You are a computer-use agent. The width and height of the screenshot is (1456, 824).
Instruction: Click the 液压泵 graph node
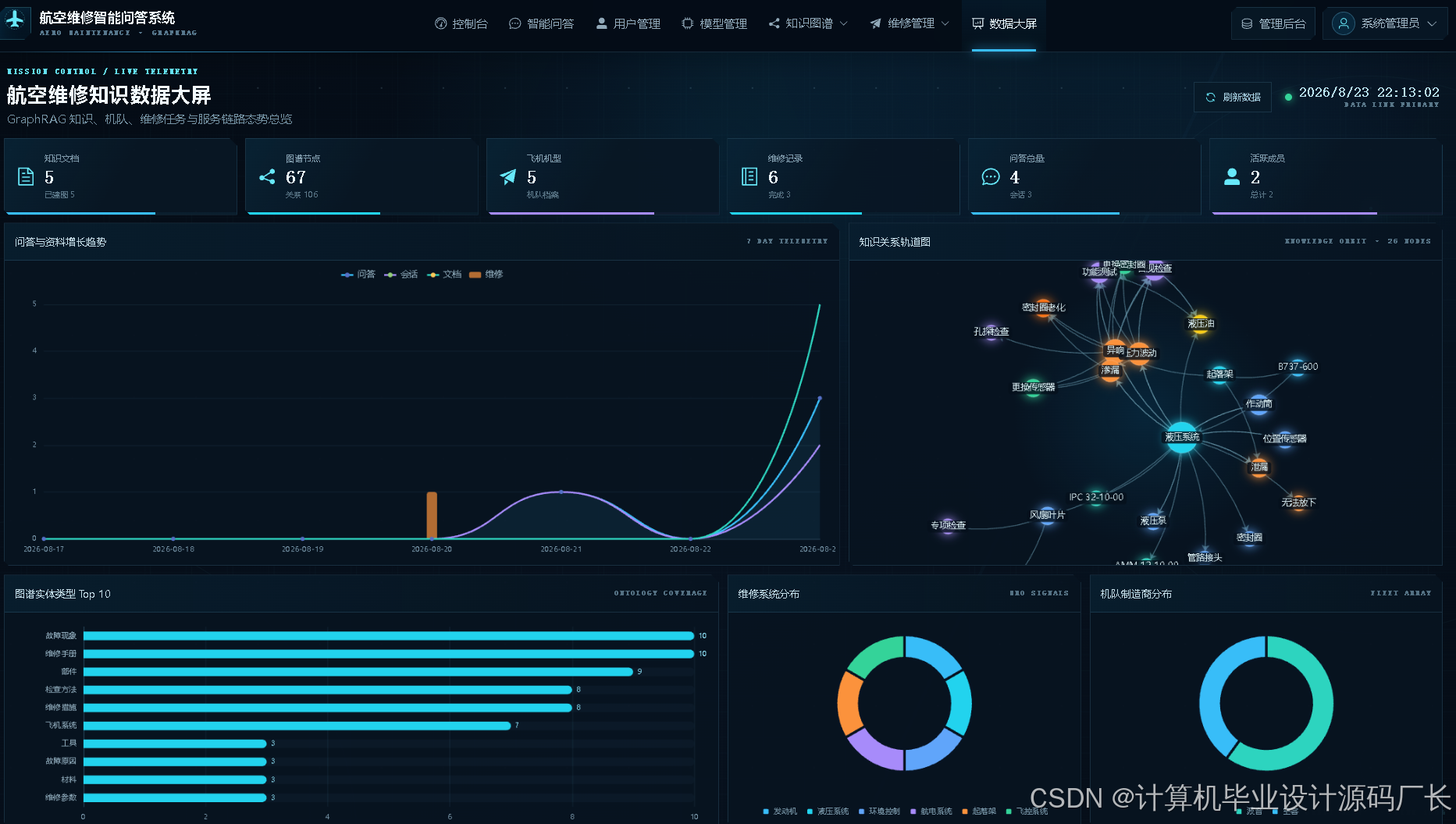tap(1153, 520)
